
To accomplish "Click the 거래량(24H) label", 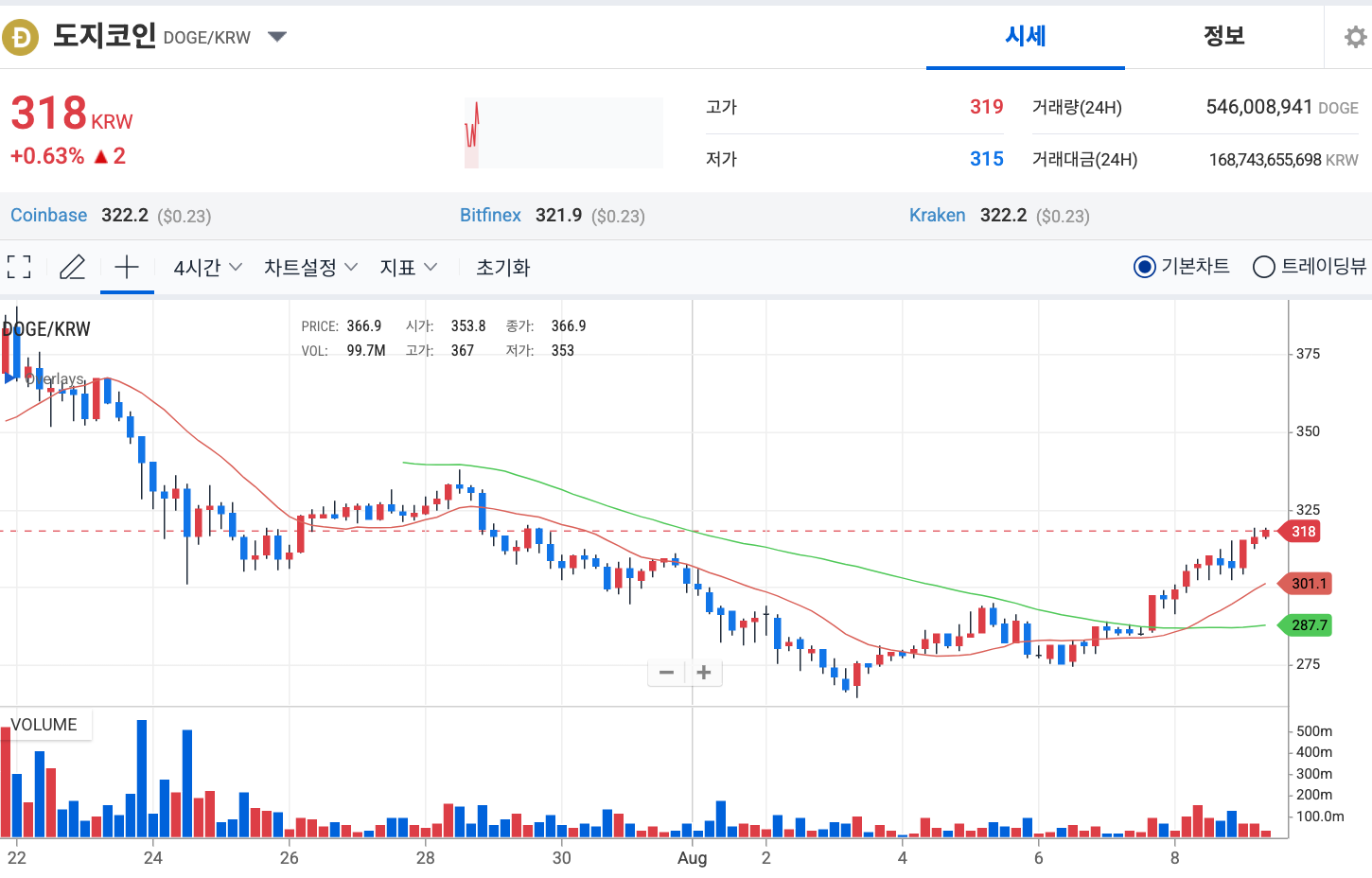I will [1077, 107].
